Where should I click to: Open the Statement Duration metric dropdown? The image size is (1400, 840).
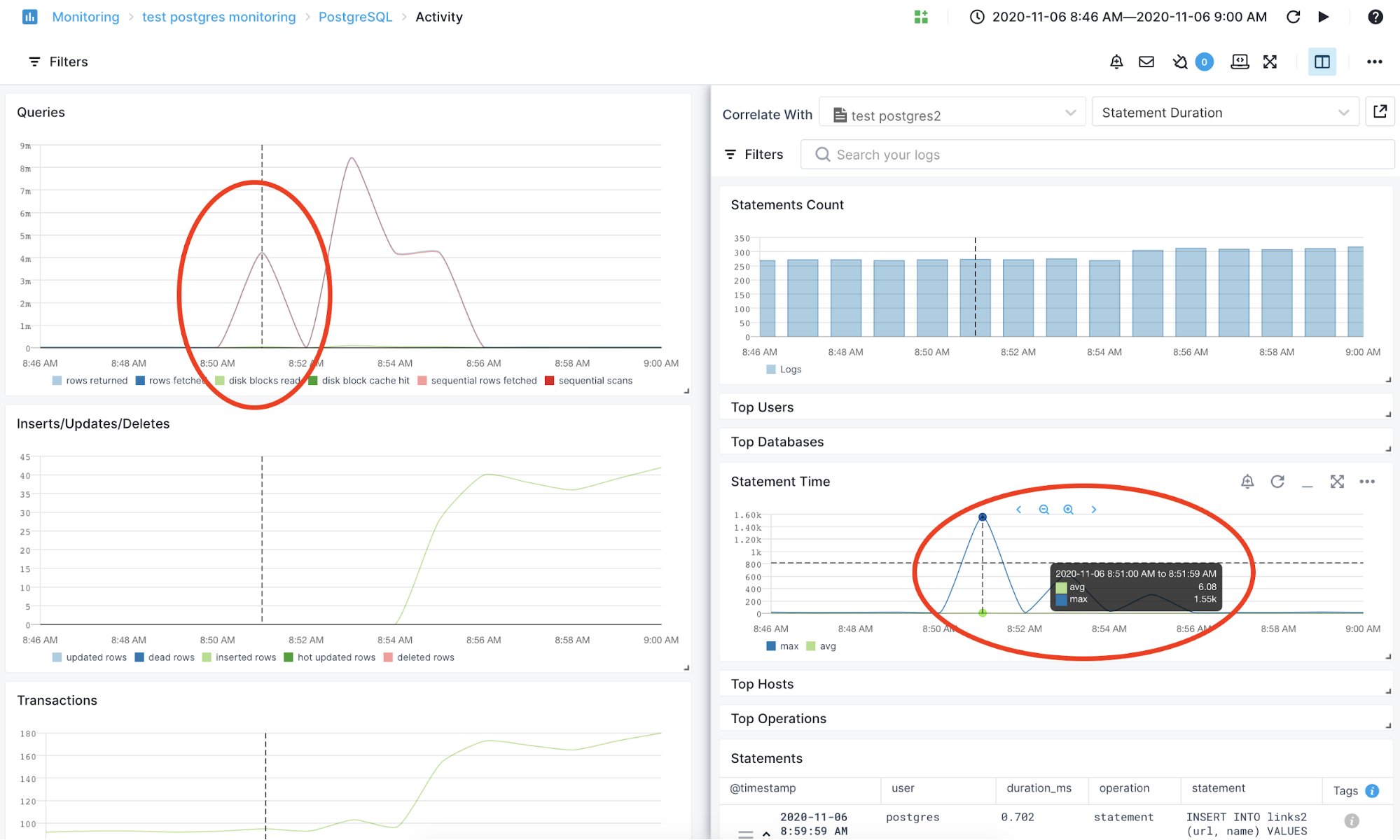(1225, 112)
